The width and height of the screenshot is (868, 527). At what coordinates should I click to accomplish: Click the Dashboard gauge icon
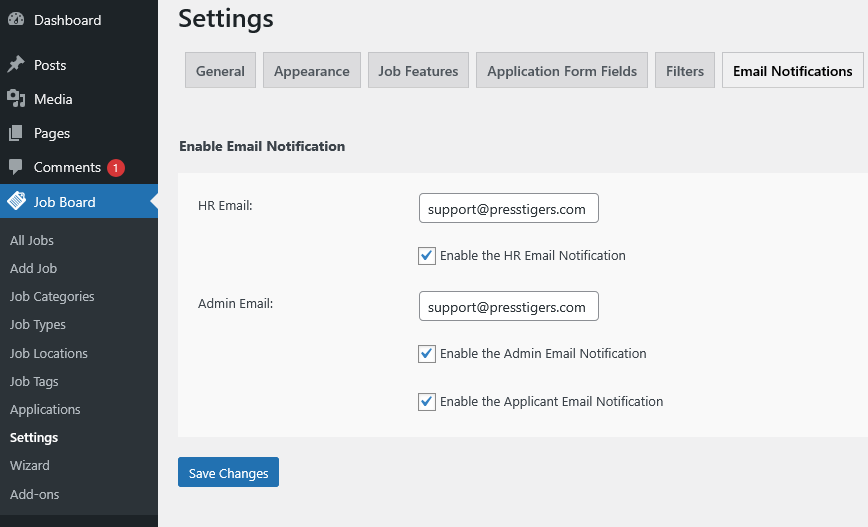pyautogui.click(x=16, y=20)
